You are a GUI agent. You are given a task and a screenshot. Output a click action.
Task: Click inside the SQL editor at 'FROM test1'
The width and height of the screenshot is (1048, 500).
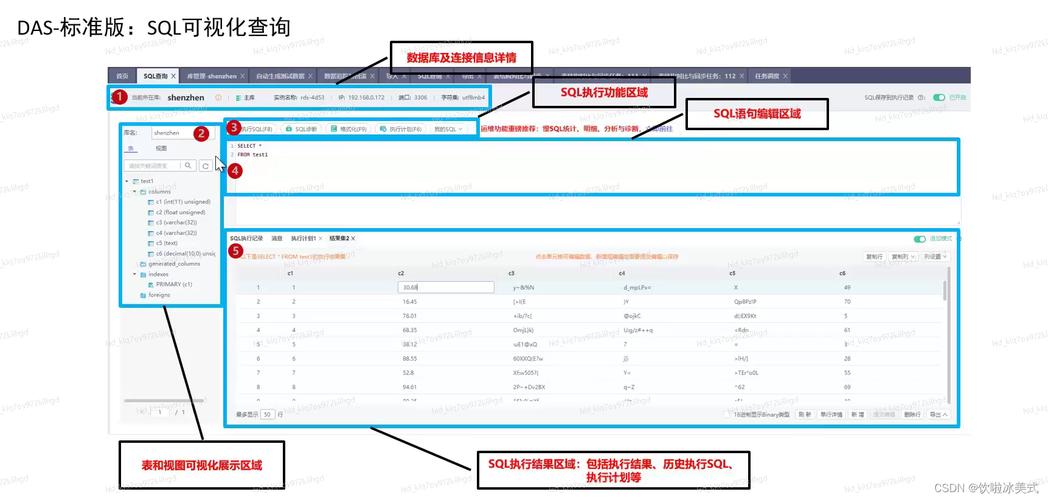pyautogui.click(x=252, y=154)
